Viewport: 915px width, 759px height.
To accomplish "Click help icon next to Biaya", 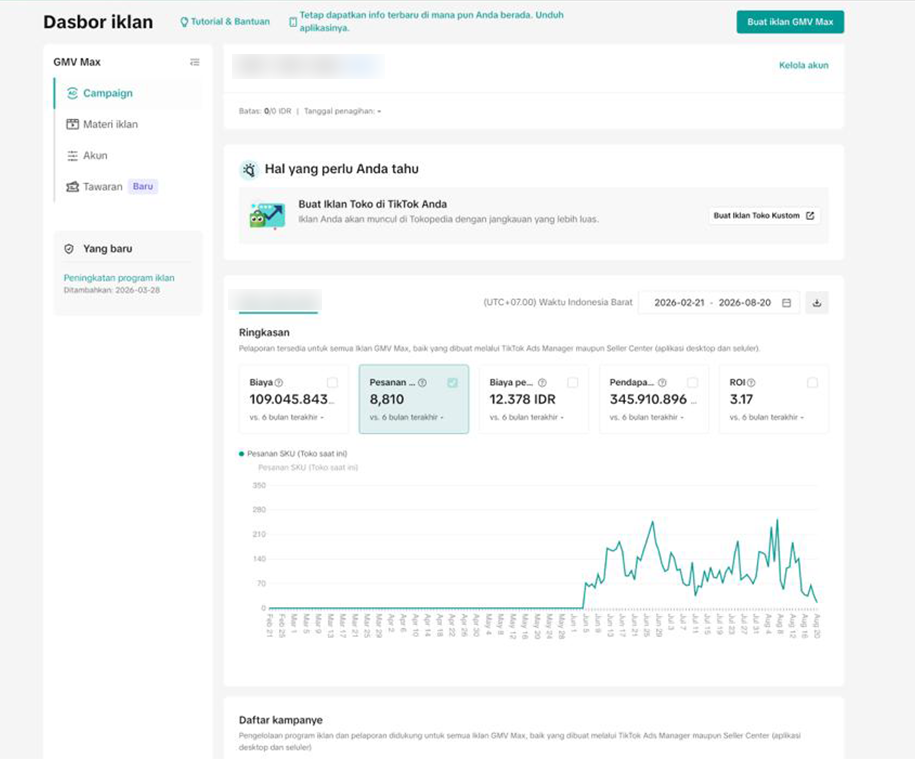I will [279, 383].
